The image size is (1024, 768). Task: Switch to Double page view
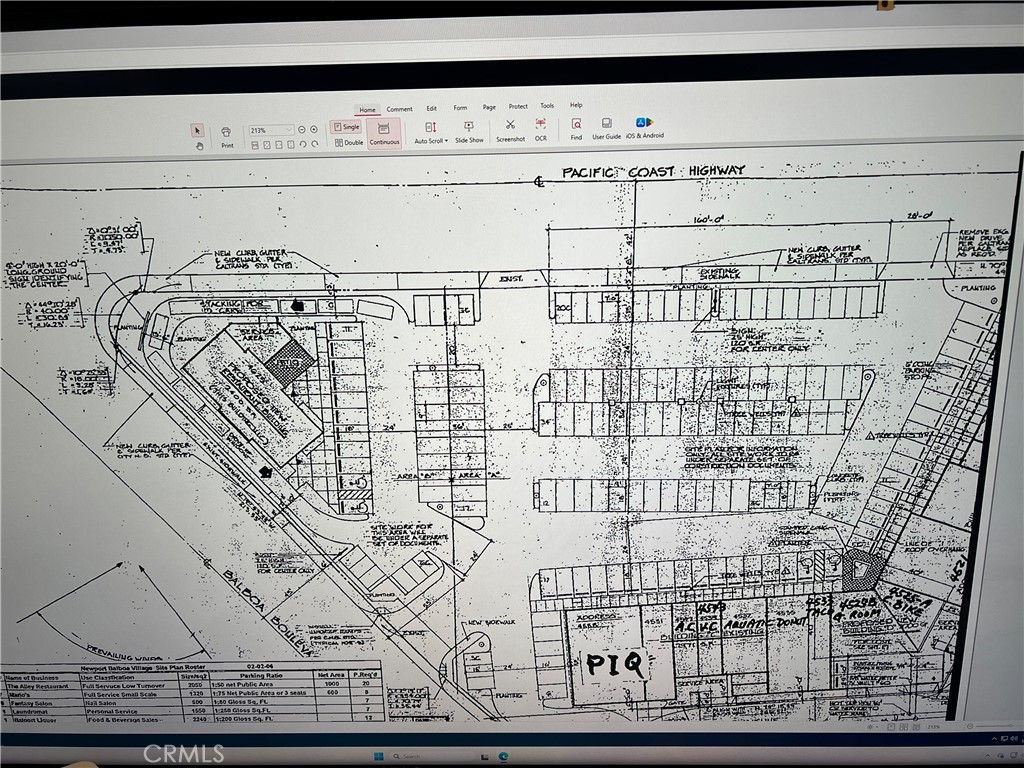click(x=349, y=142)
